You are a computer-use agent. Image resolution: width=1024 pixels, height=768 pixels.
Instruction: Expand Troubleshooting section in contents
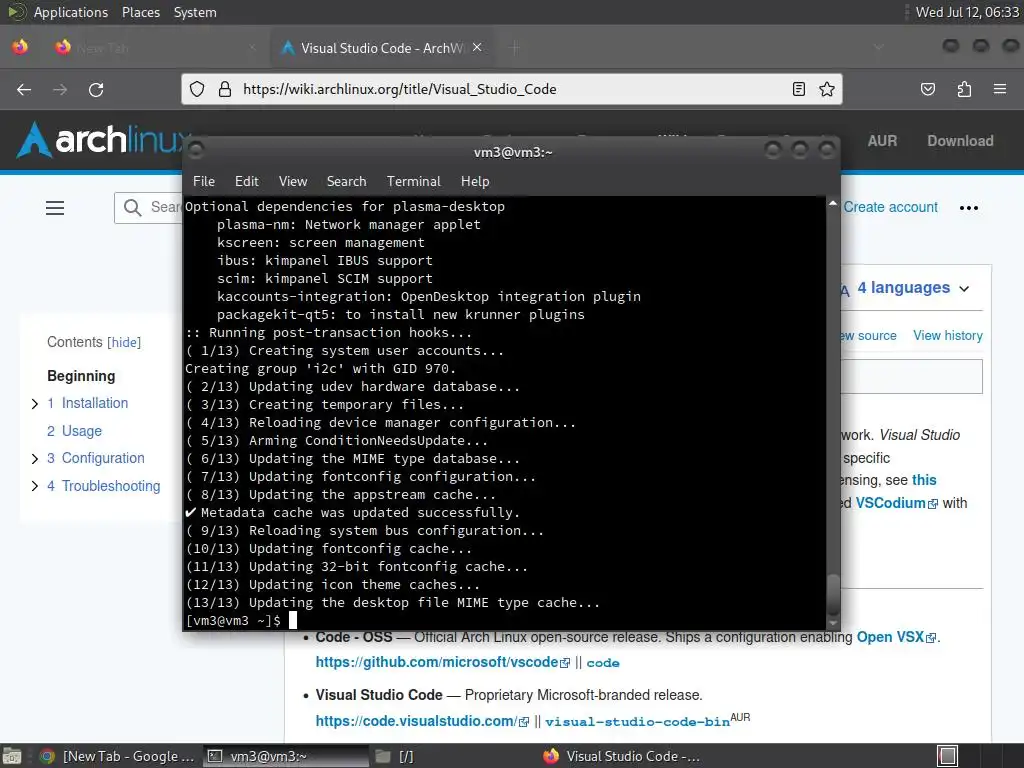coord(35,487)
